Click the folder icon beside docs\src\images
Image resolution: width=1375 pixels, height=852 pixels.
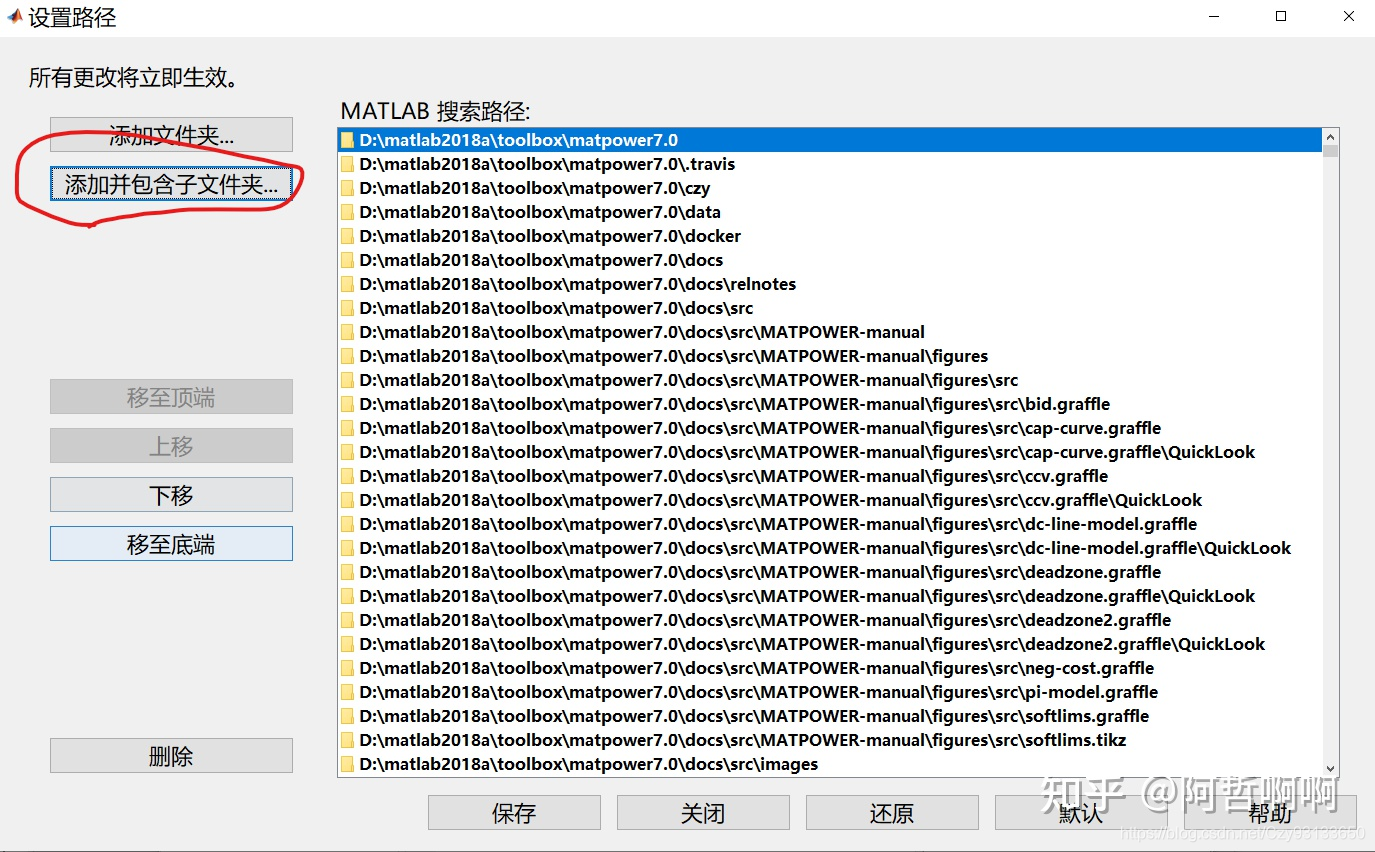click(x=346, y=763)
